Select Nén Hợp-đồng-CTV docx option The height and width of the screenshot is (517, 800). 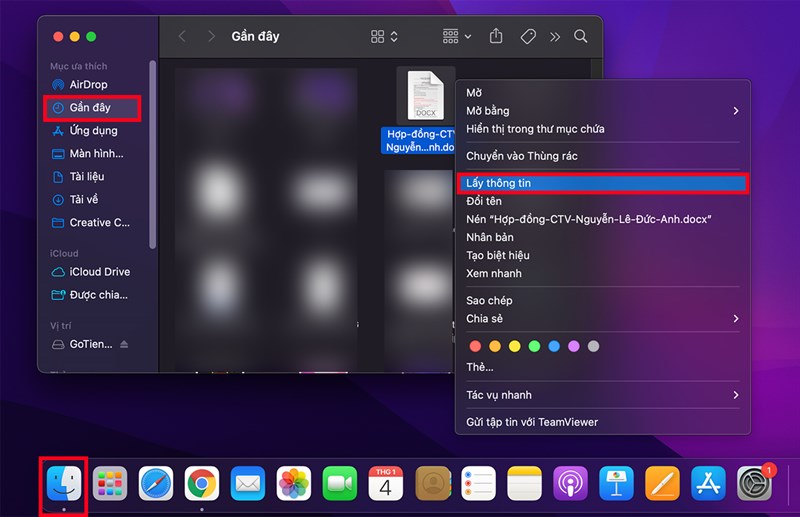[x=603, y=219]
